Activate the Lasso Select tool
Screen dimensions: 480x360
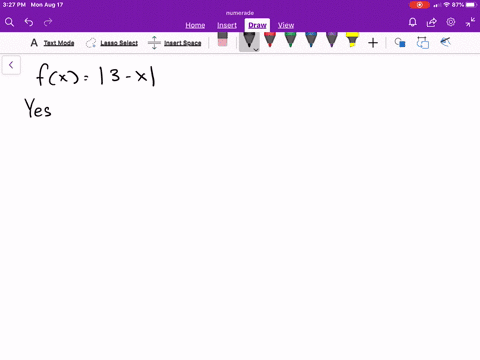(112, 43)
